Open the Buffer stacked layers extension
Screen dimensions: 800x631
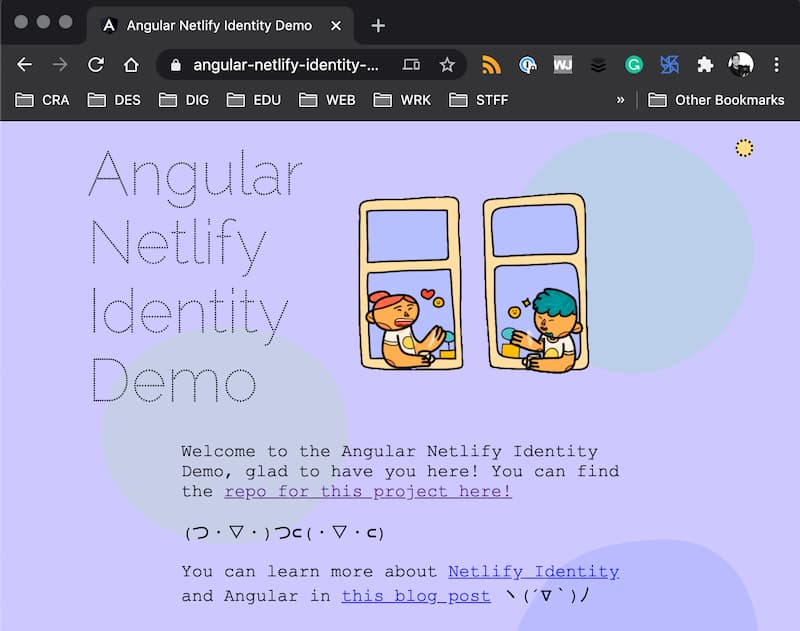click(x=598, y=65)
